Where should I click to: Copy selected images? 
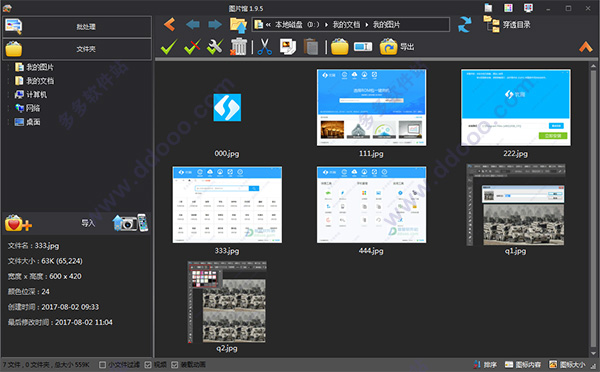click(287, 47)
